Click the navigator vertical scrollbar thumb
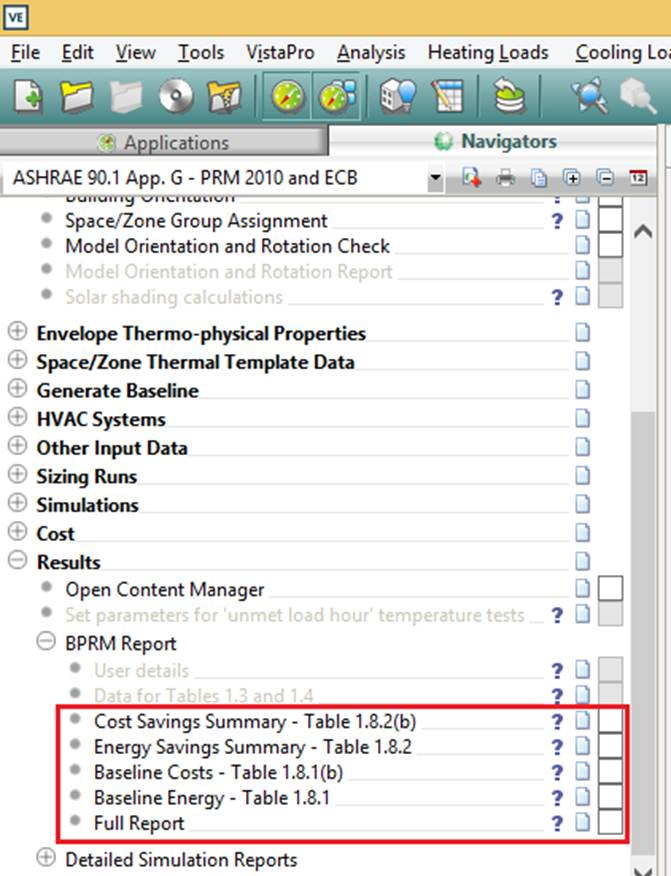 (x=643, y=633)
